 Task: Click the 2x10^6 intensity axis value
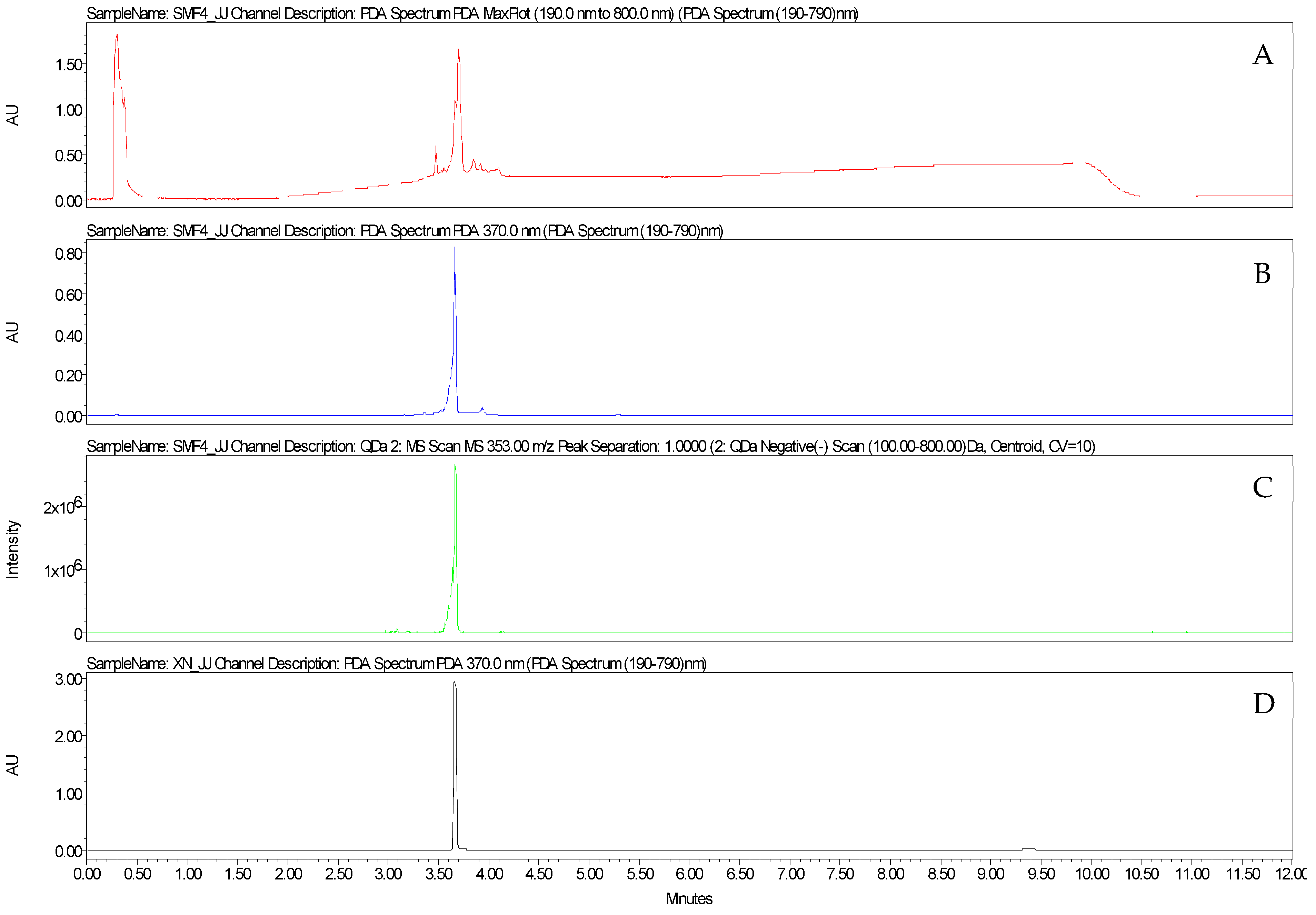point(62,507)
